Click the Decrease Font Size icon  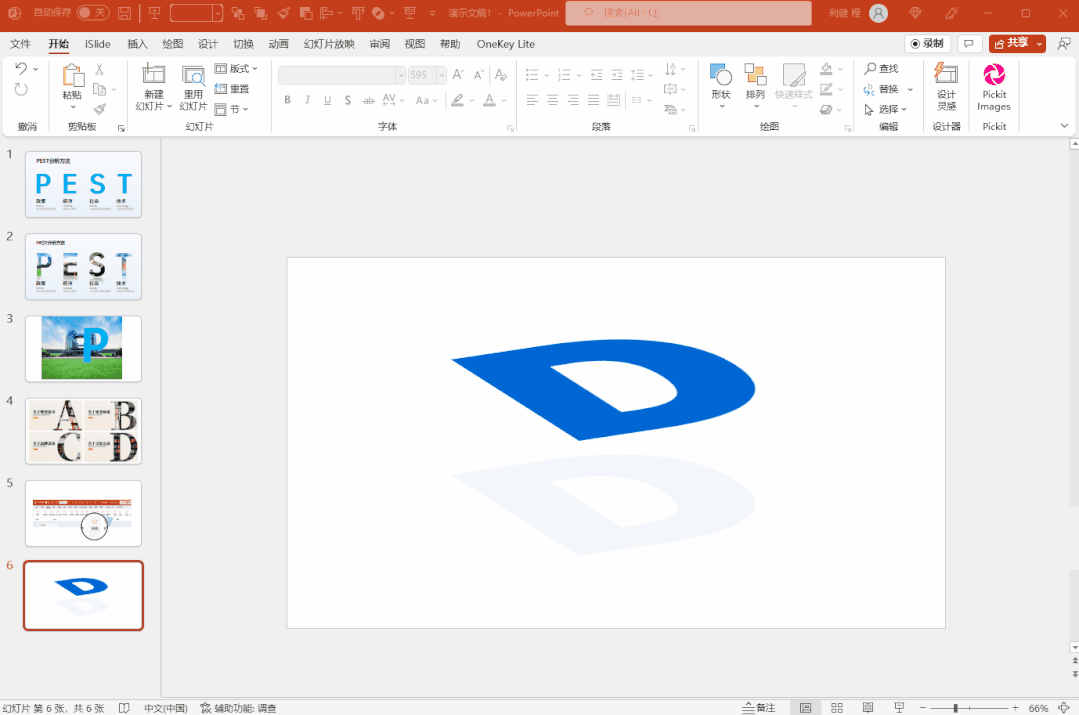point(478,74)
